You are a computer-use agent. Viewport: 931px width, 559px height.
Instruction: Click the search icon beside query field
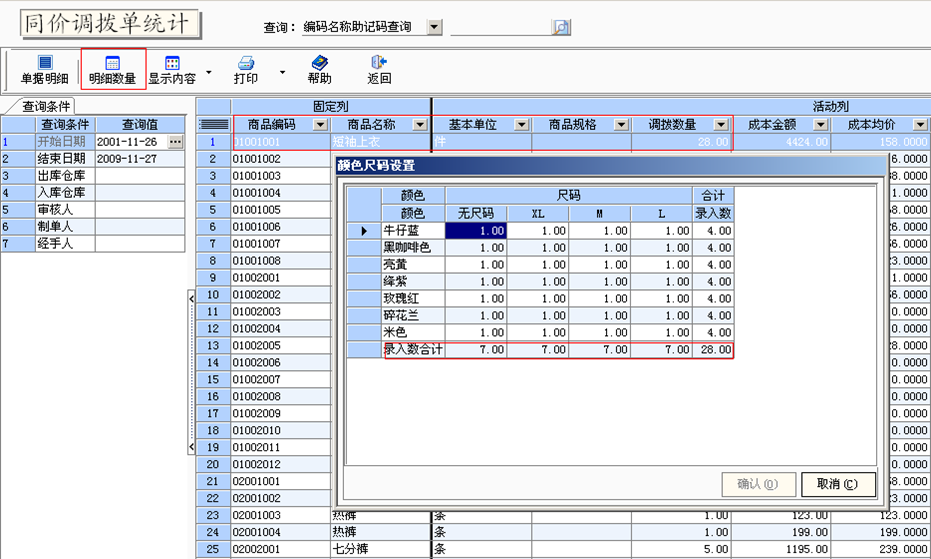pyautogui.click(x=561, y=27)
